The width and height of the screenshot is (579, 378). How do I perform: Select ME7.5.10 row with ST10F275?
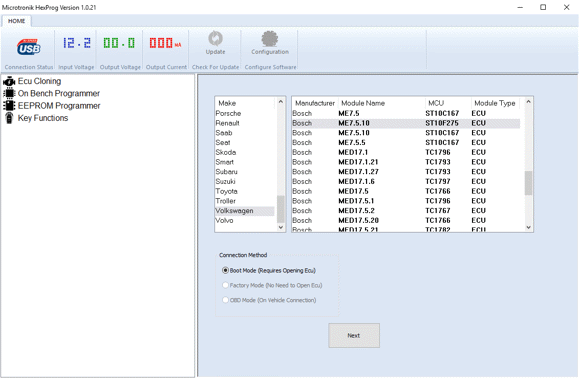(x=406, y=123)
